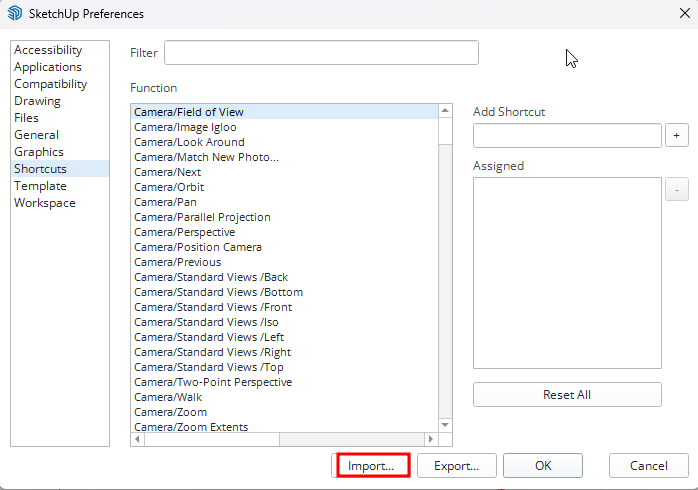
Task: Click the function list scroll down arrow
Action: coord(445,425)
